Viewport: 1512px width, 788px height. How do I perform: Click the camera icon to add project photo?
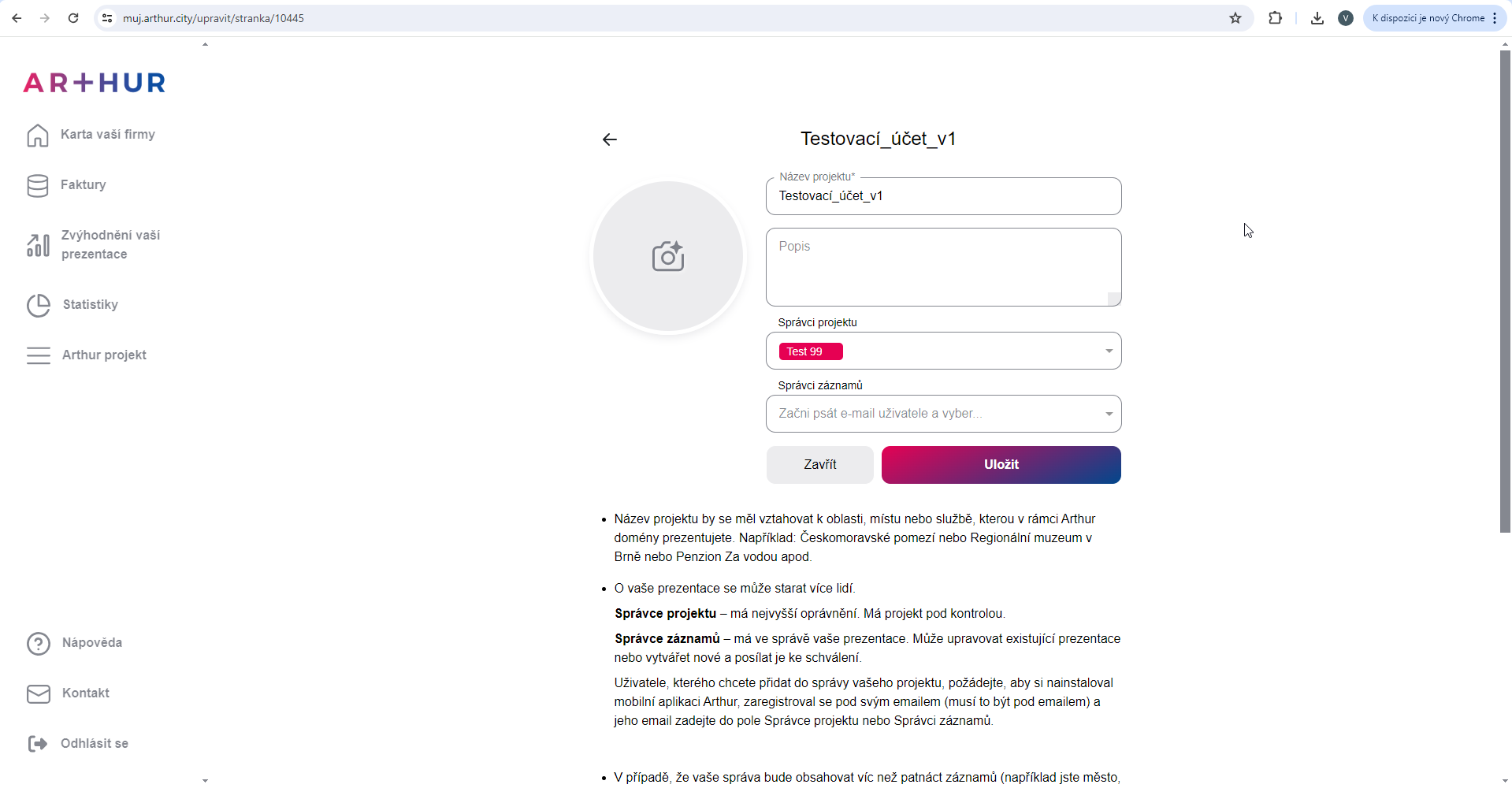tap(668, 257)
